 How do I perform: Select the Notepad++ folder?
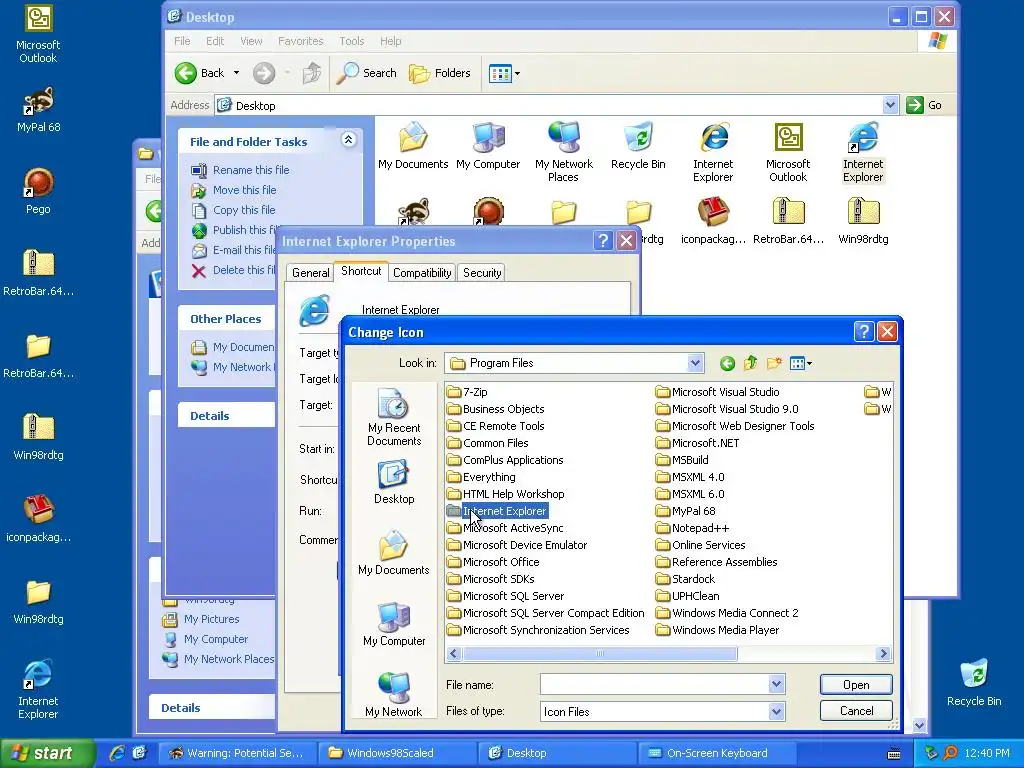tap(692, 528)
